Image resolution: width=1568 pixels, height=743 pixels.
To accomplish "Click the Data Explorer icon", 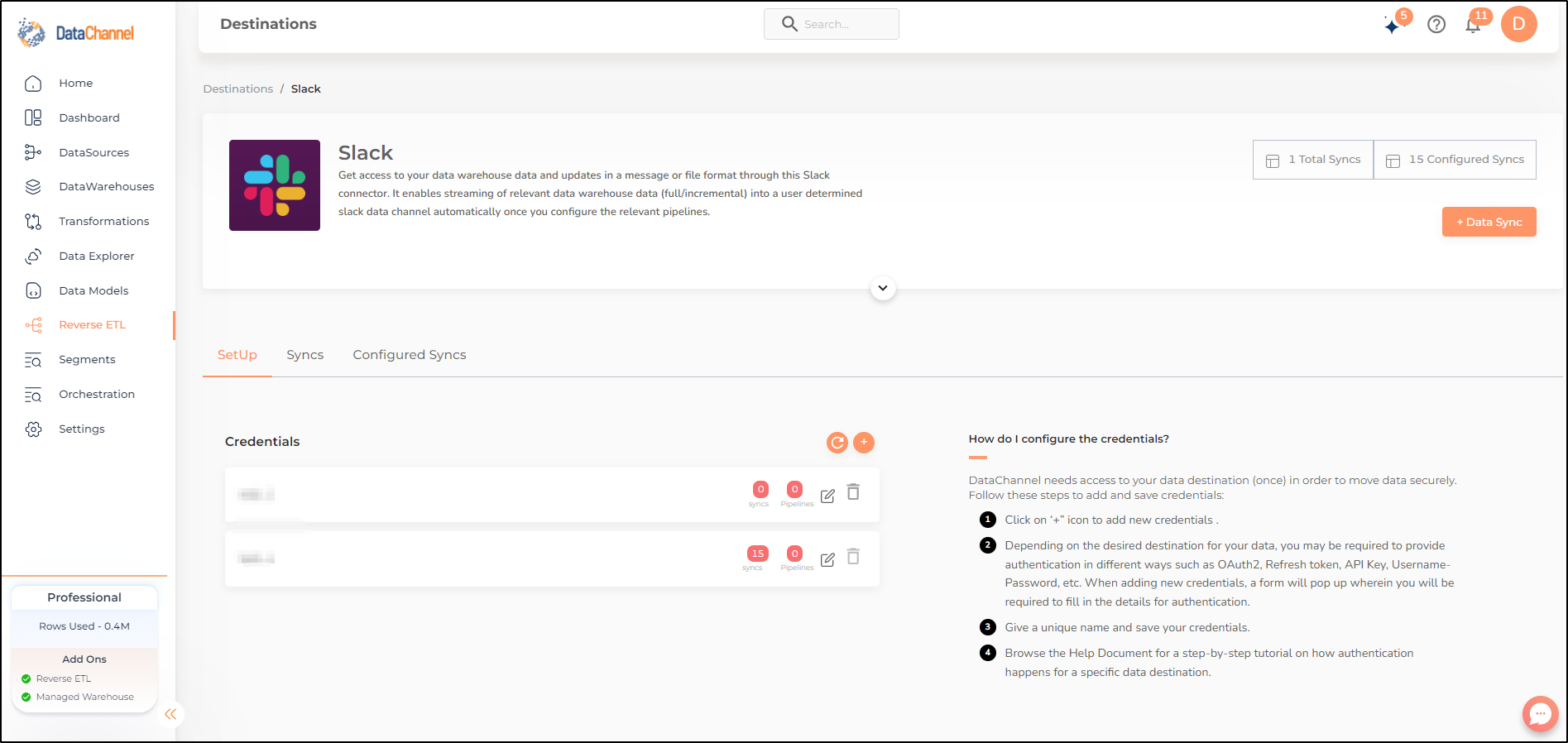I will (x=33, y=256).
